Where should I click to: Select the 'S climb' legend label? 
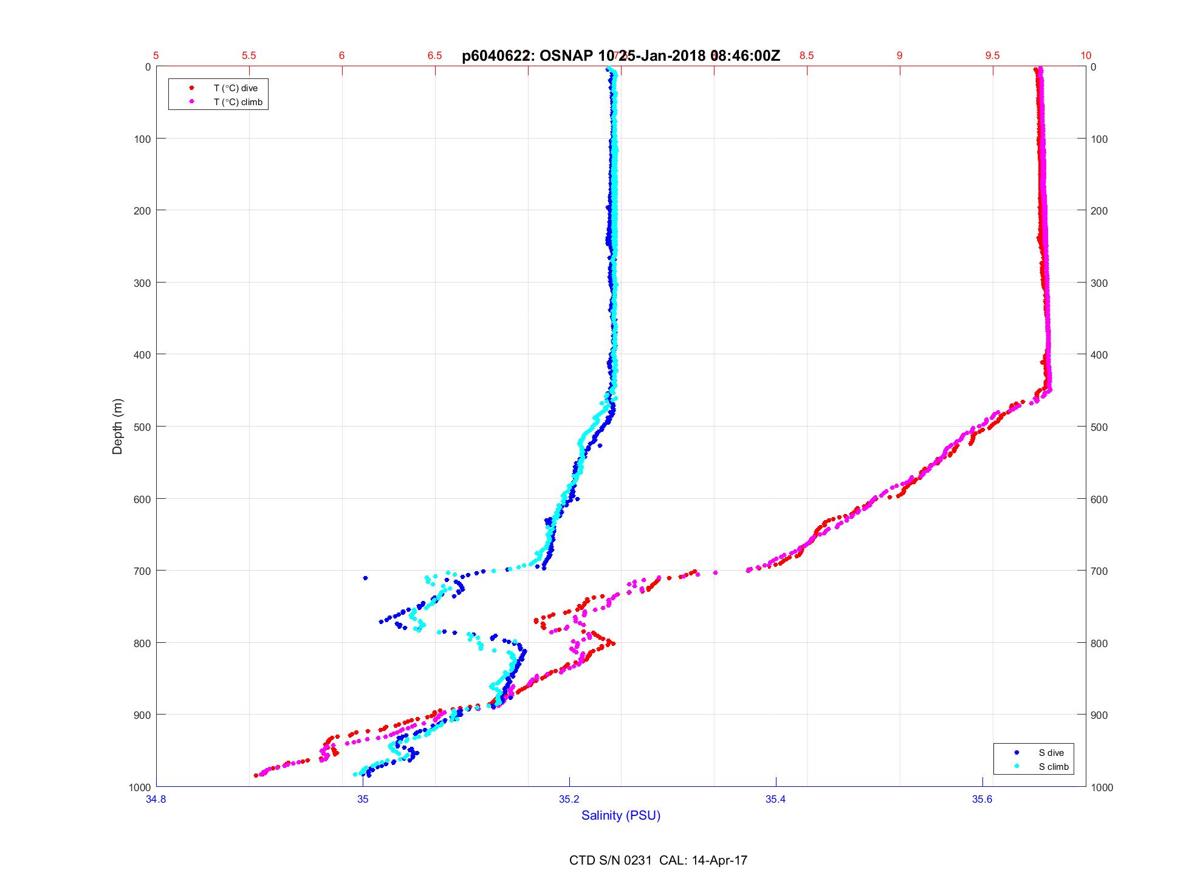point(1054,766)
